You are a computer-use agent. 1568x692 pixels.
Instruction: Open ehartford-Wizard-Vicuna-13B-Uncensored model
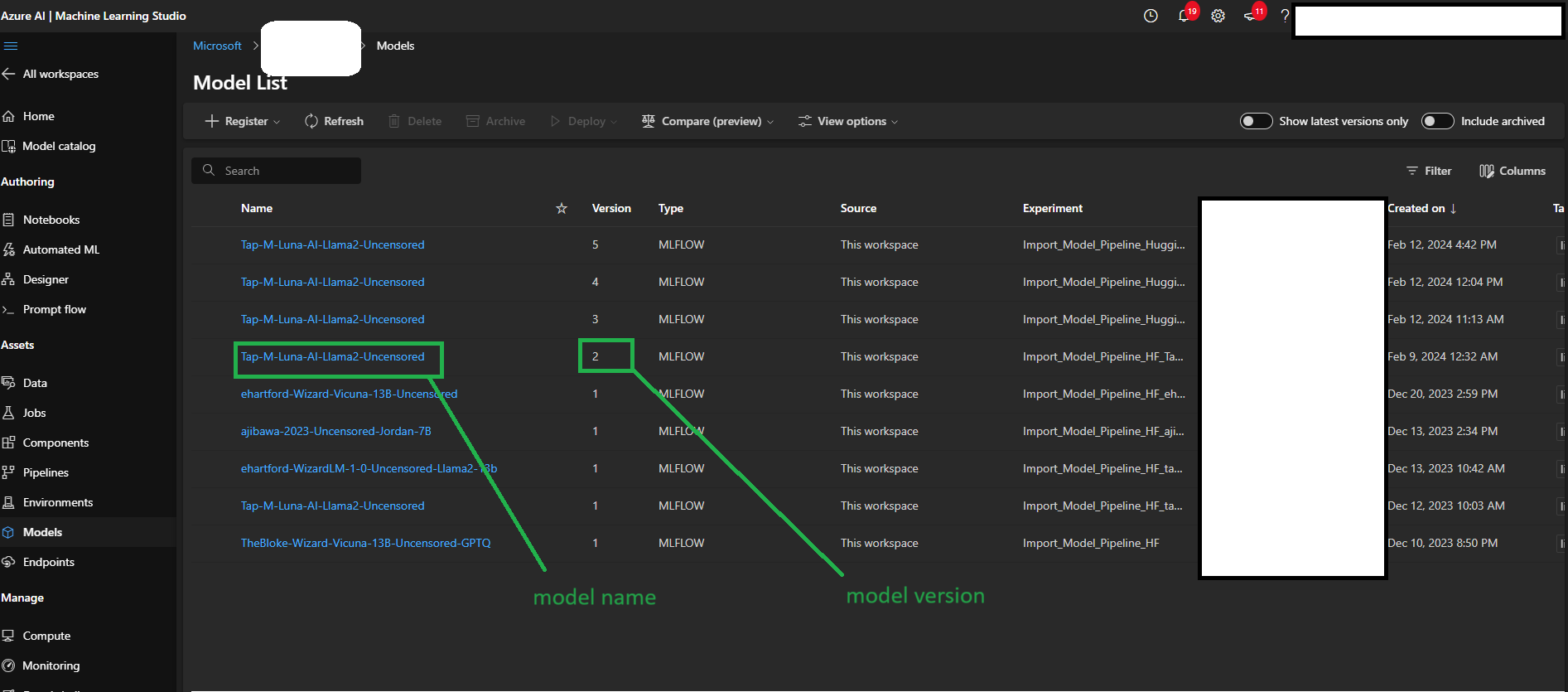(x=349, y=394)
